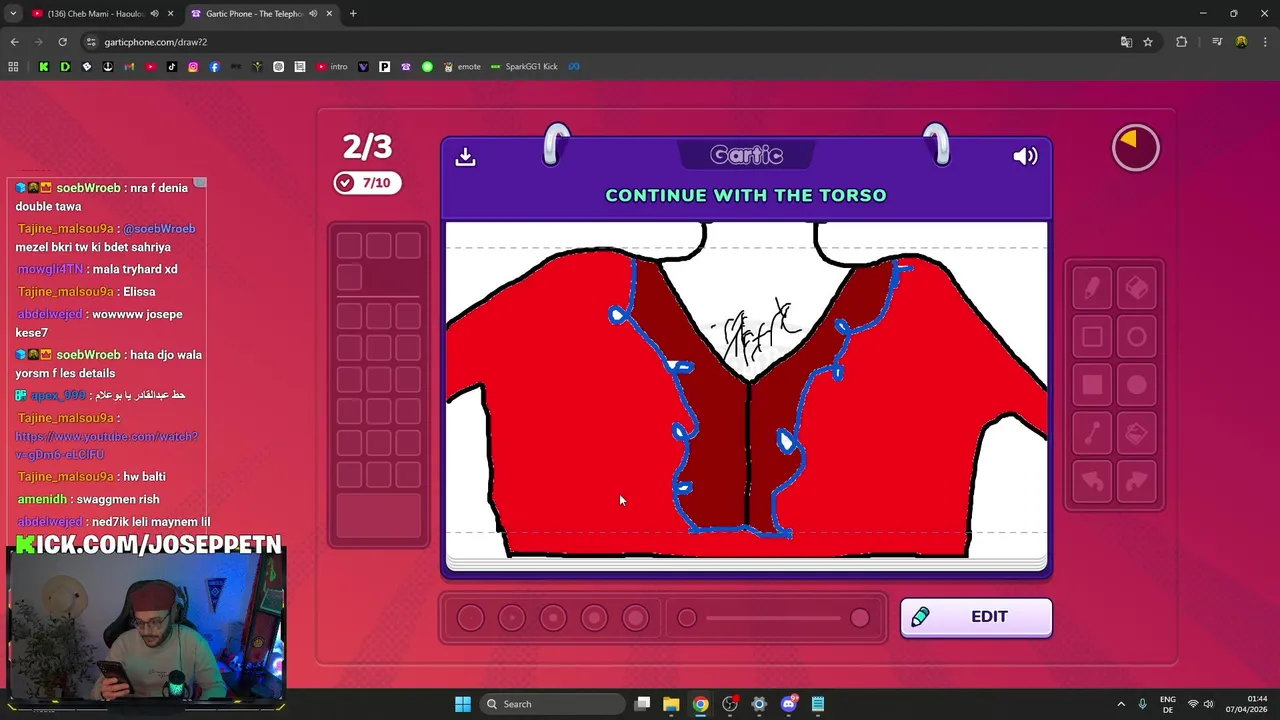Open the Windows Start menu
Viewport: 1280px width, 720px height.
point(463,704)
